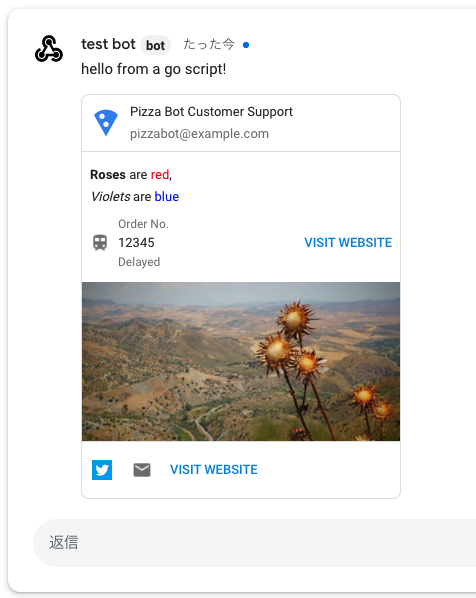The height and width of the screenshot is (598, 476).
Task: Focus the 返信 reply input field
Action: tap(254, 542)
